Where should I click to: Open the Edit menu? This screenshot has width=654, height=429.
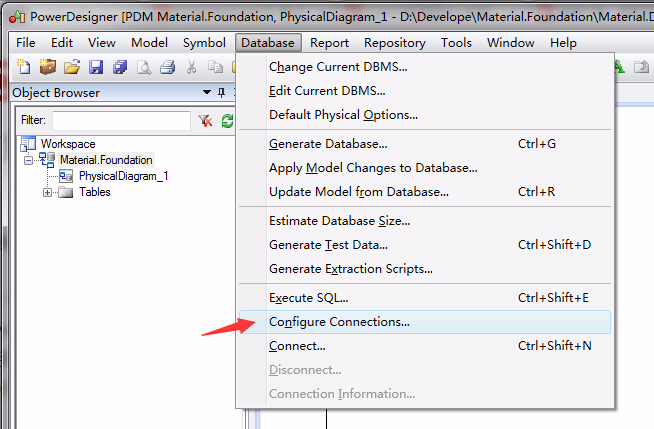click(x=62, y=43)
